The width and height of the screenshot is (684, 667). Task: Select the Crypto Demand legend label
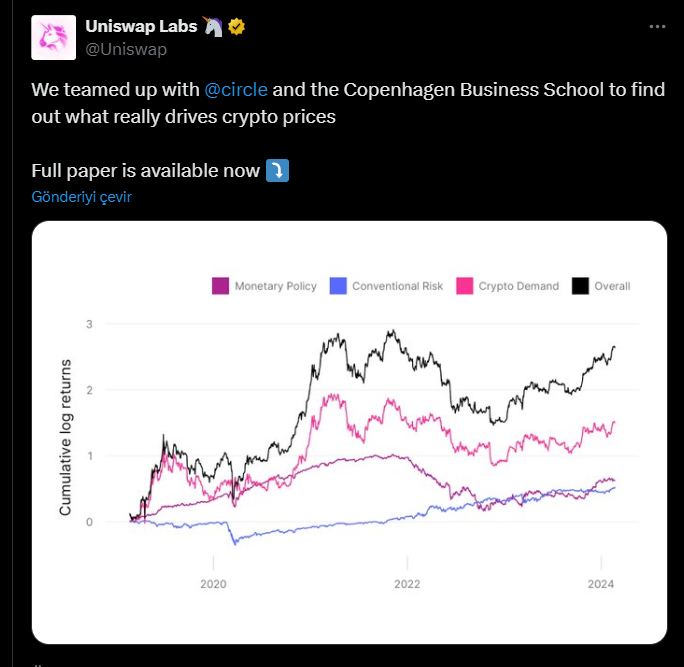point(518,286)
